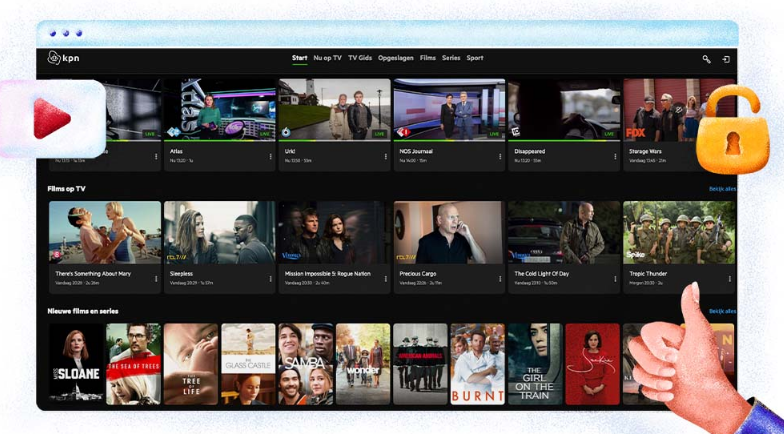784x434 pixels.
Task: Open options menu for Tropic Thunder card
Action: [730, 278]
